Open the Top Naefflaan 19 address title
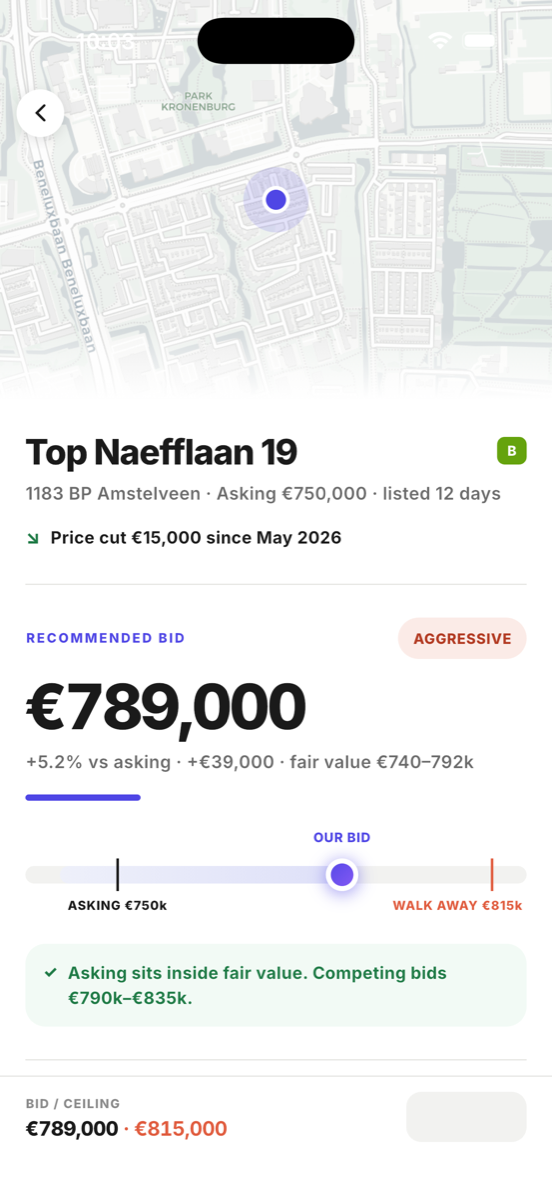Viewport: 552px width, 1200px height. [x=162, y=452]
